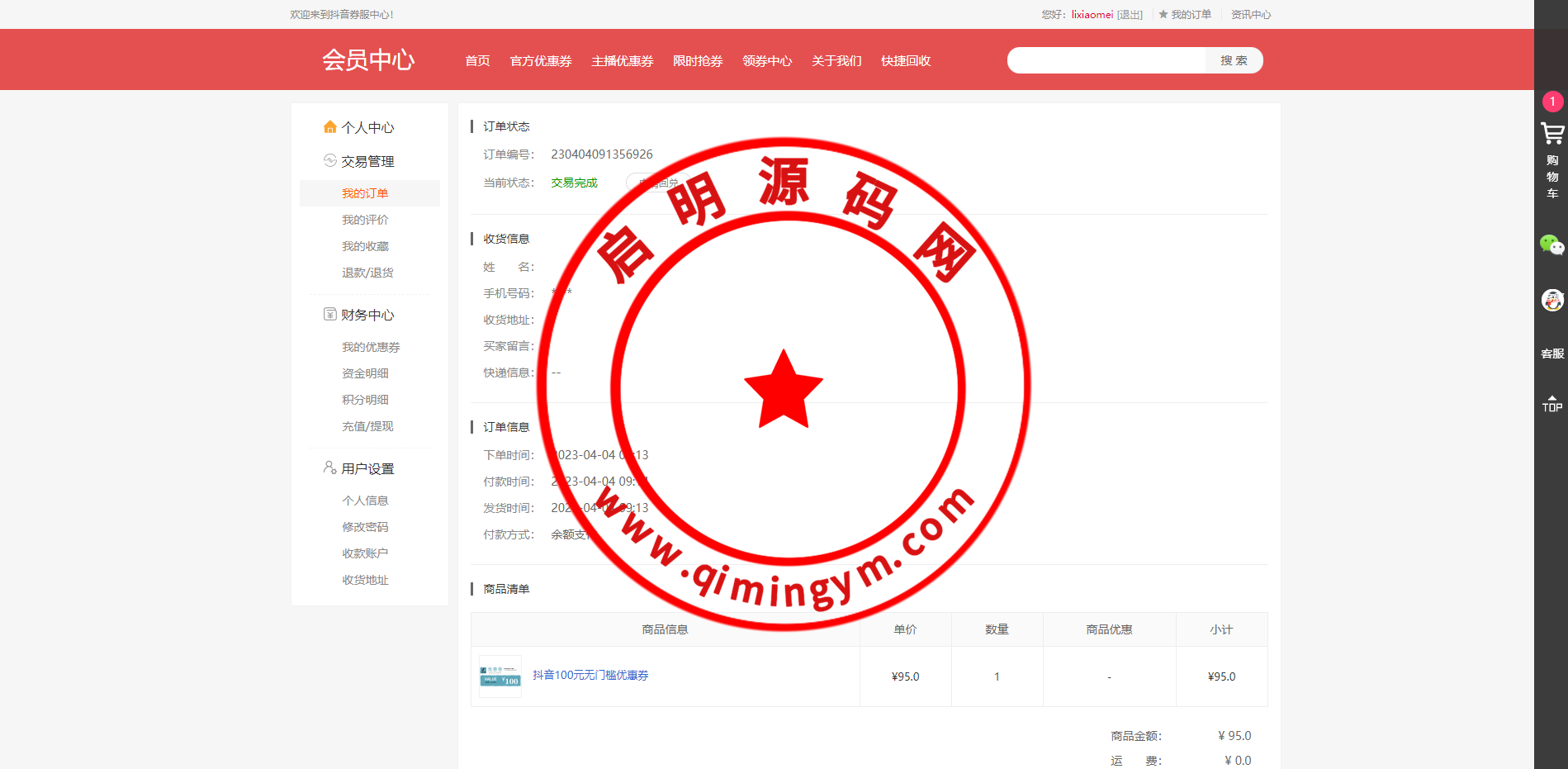1568x769 pixels.
Task: Open 退款/退货 in the left sidebar
Action: (367, 273)
